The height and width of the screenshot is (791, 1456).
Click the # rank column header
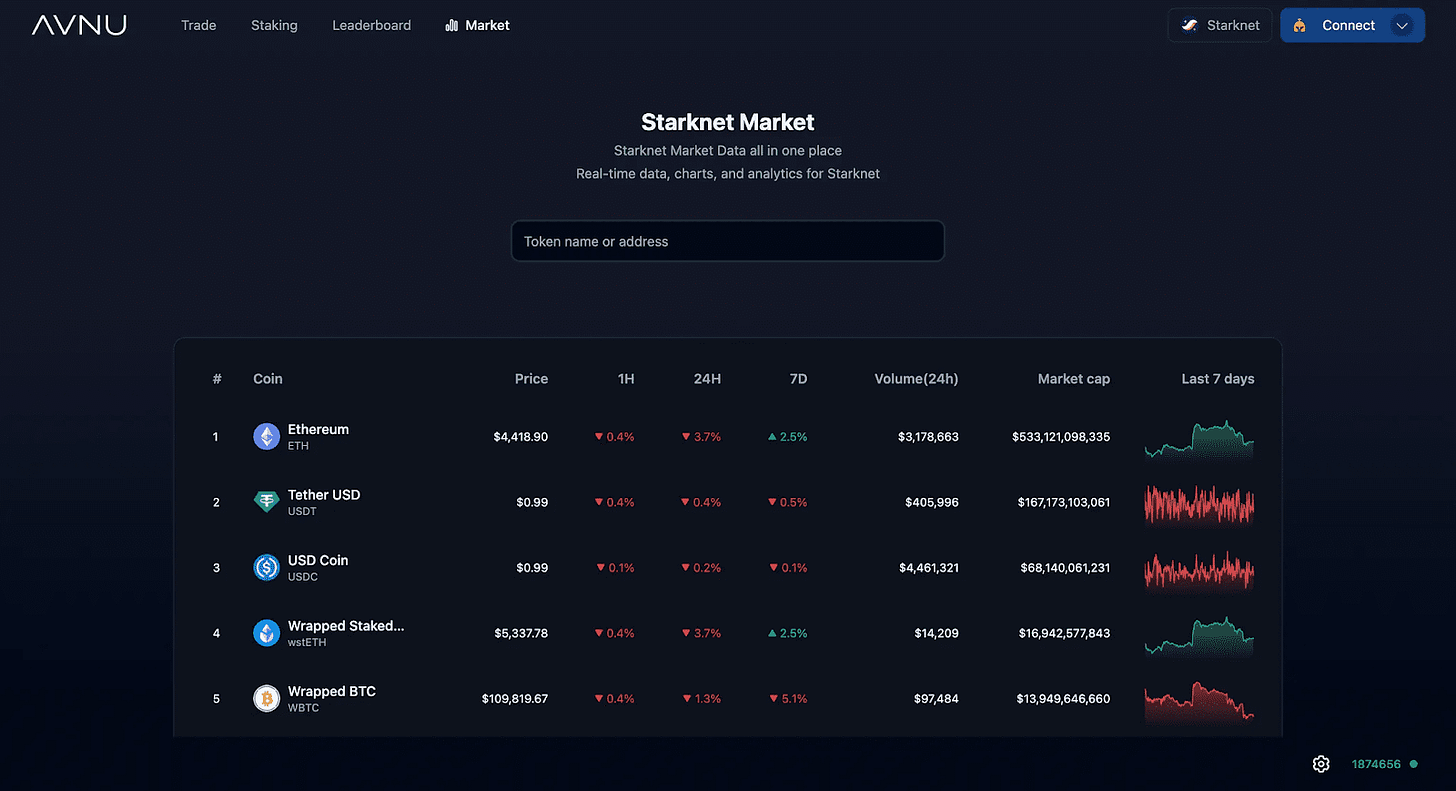tap(217, 379)
